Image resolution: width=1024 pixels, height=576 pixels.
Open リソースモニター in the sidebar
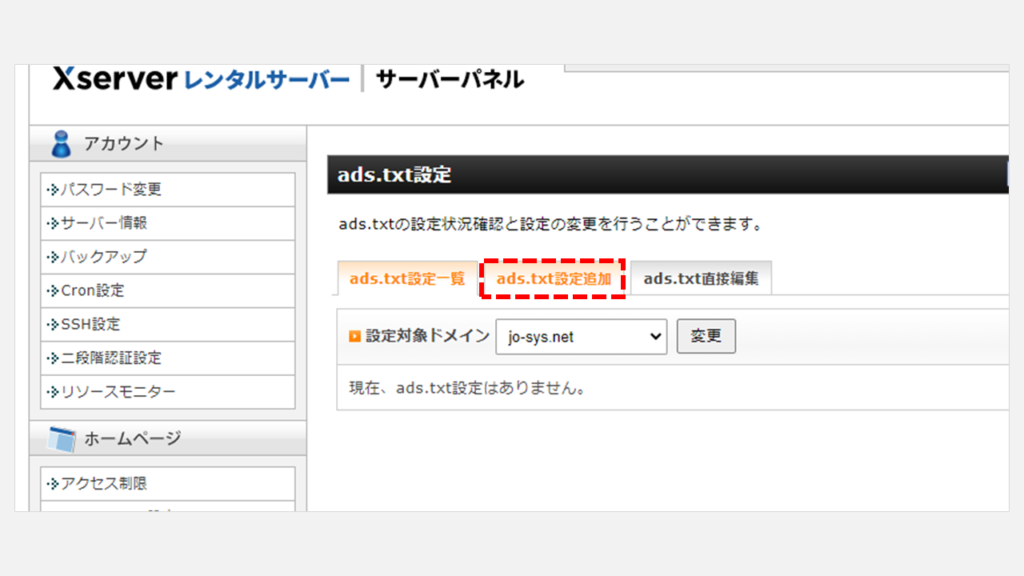pyautogui.click(x=168, y=392)
